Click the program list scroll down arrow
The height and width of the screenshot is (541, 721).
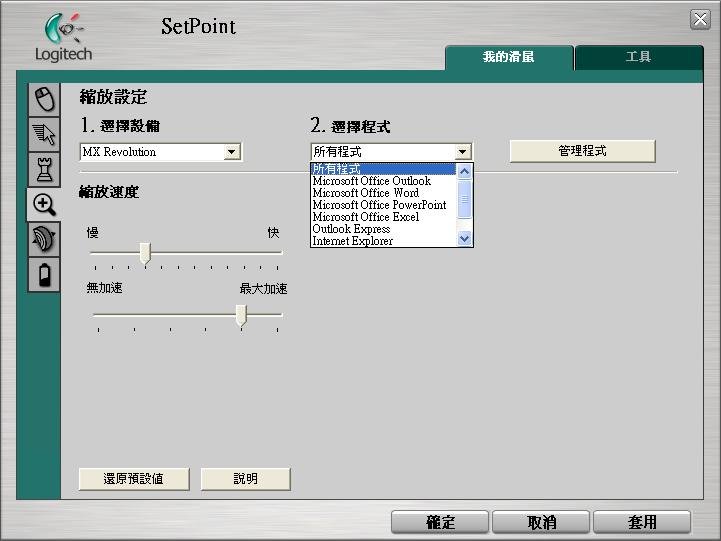click(464, 239)
